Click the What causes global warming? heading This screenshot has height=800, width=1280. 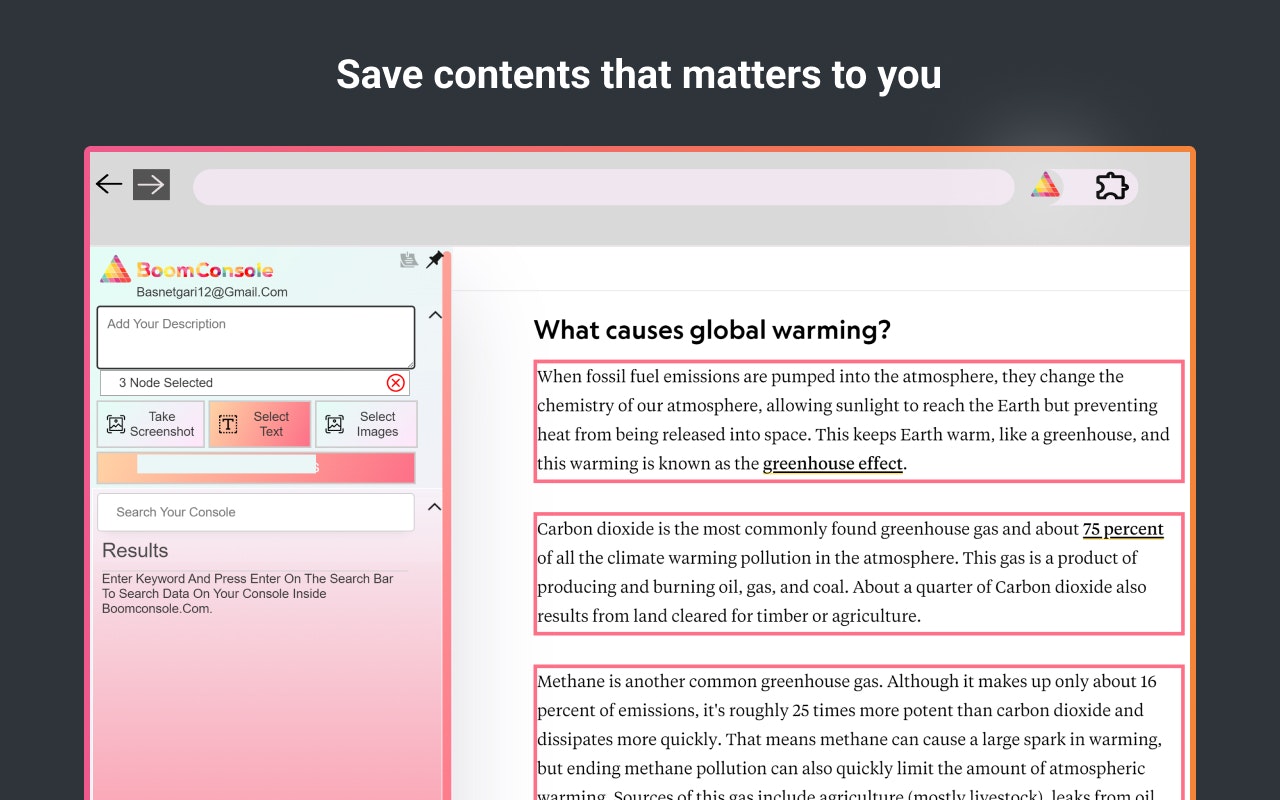(712, 330)
